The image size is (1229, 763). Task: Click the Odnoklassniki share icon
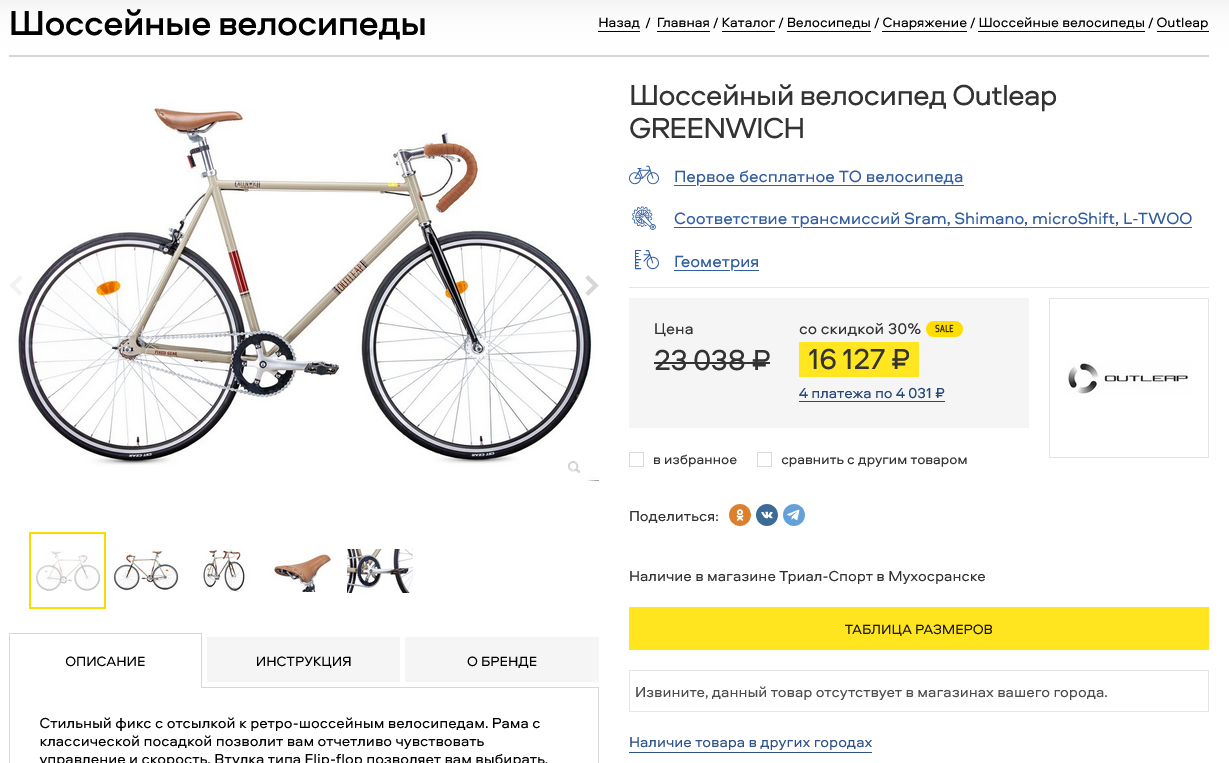(740, 516)
